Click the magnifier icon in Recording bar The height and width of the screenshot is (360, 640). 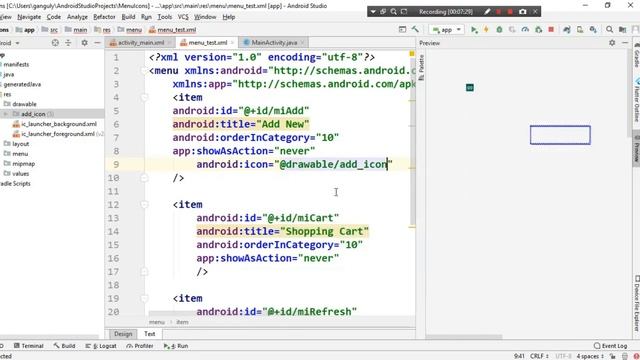click(x=393, y=11)
